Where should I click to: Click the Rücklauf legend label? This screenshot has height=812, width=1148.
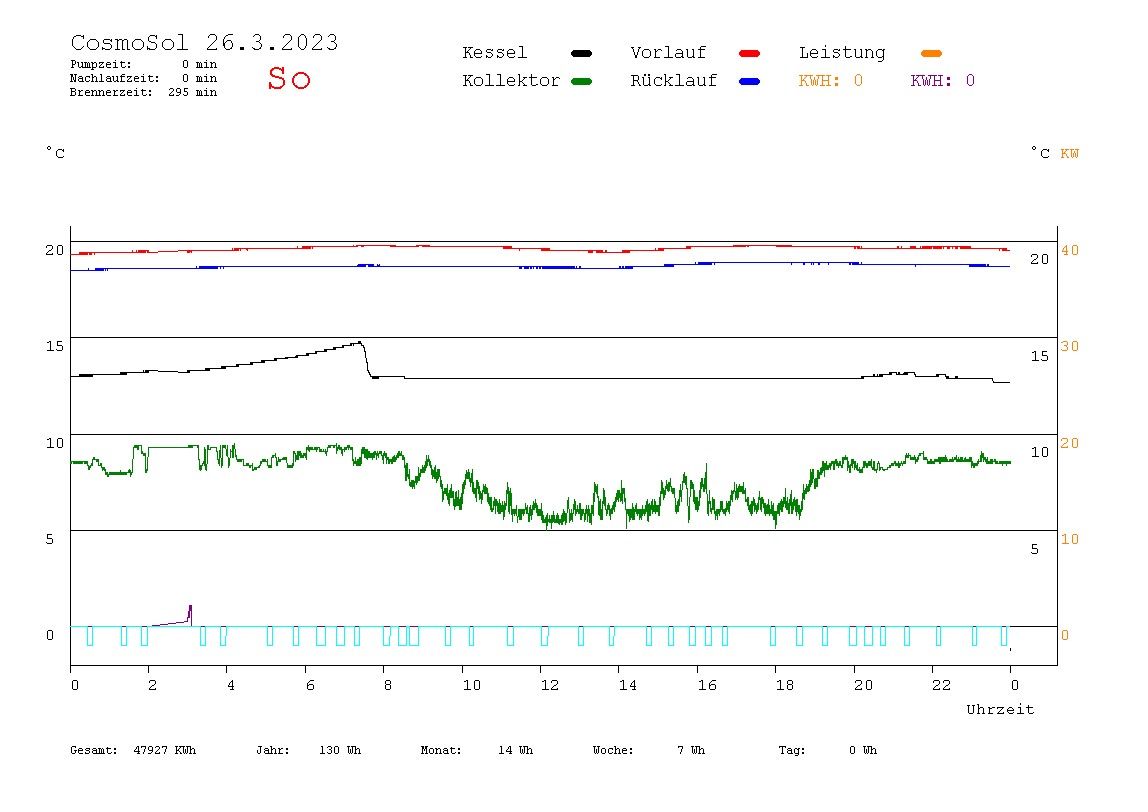pyautogui.click(x=674, y=81)
